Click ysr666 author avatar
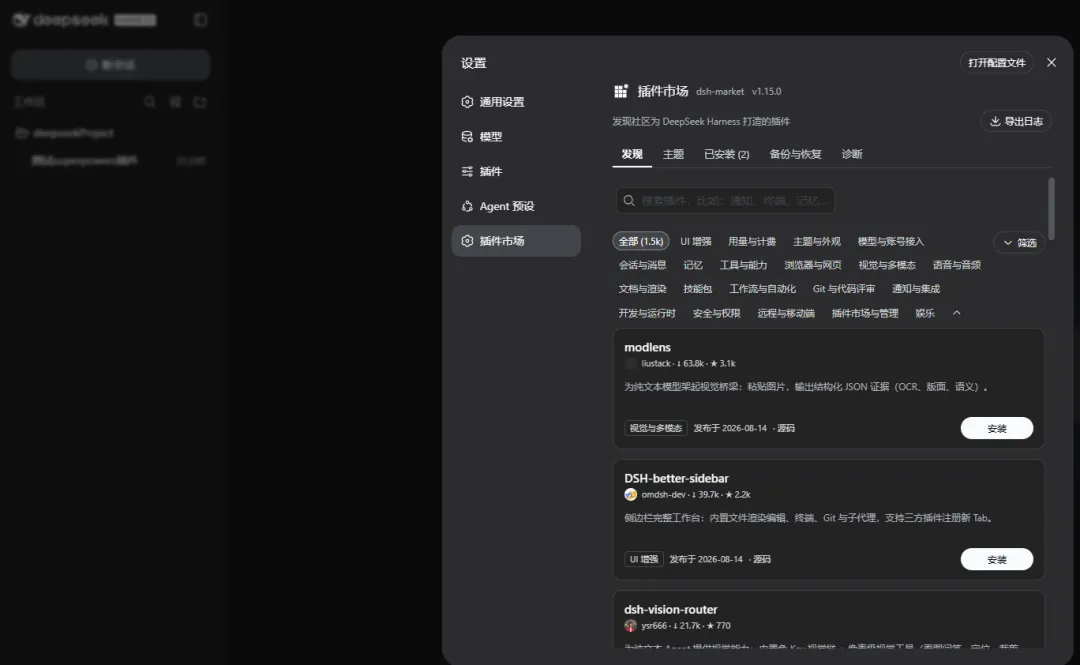 [630, 626]
